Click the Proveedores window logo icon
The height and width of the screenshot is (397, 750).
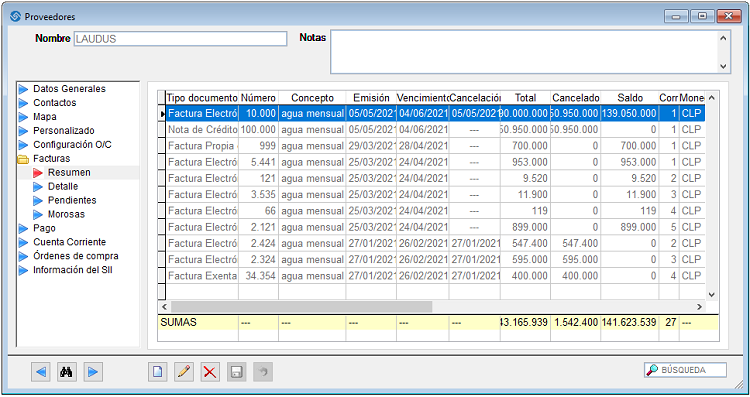click(x=15, y=16)
